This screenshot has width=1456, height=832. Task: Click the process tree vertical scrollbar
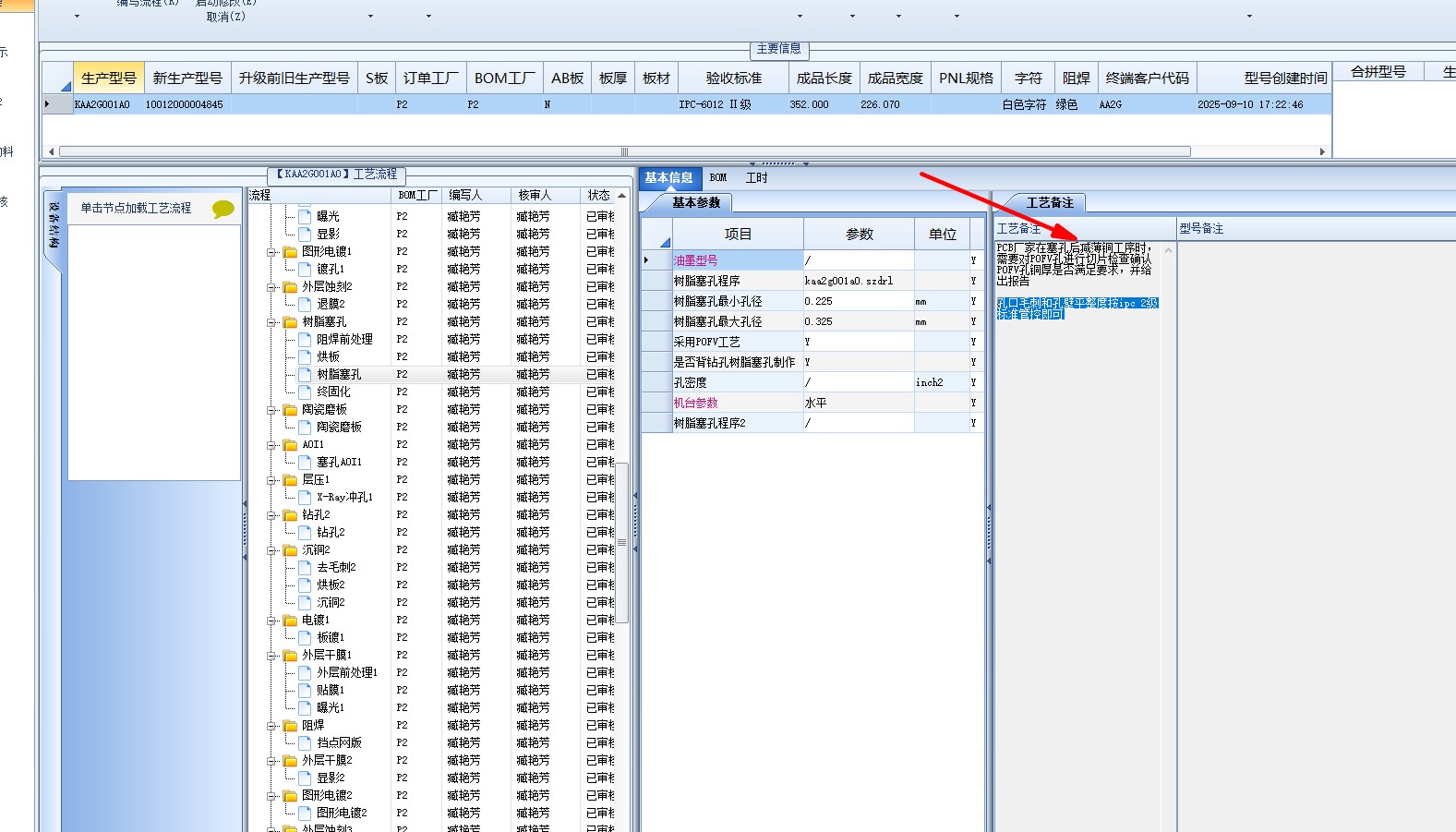tap(622, 542)
